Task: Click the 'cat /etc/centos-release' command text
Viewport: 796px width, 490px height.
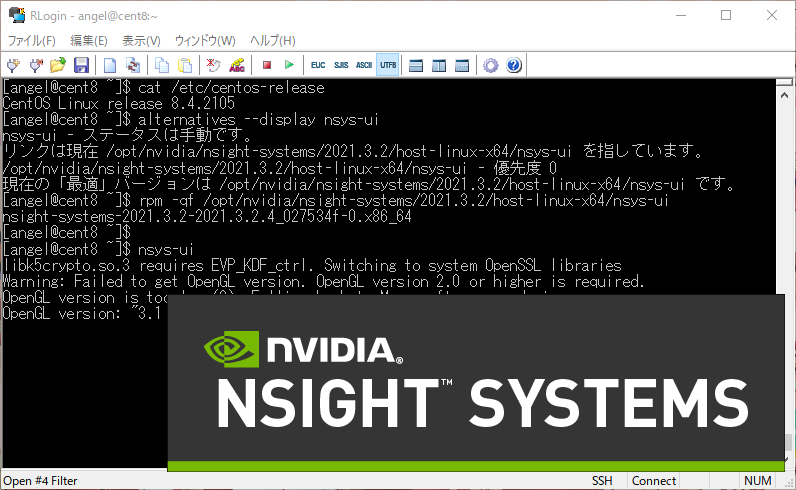Action: click(x=231, y=87)
